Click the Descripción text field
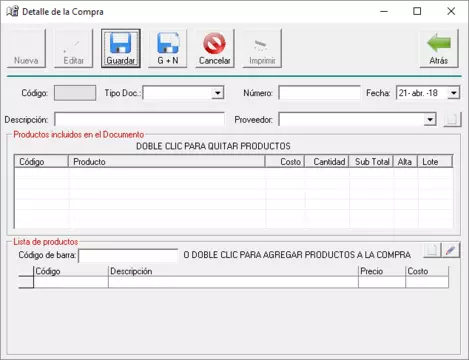 tap(139, 119)
